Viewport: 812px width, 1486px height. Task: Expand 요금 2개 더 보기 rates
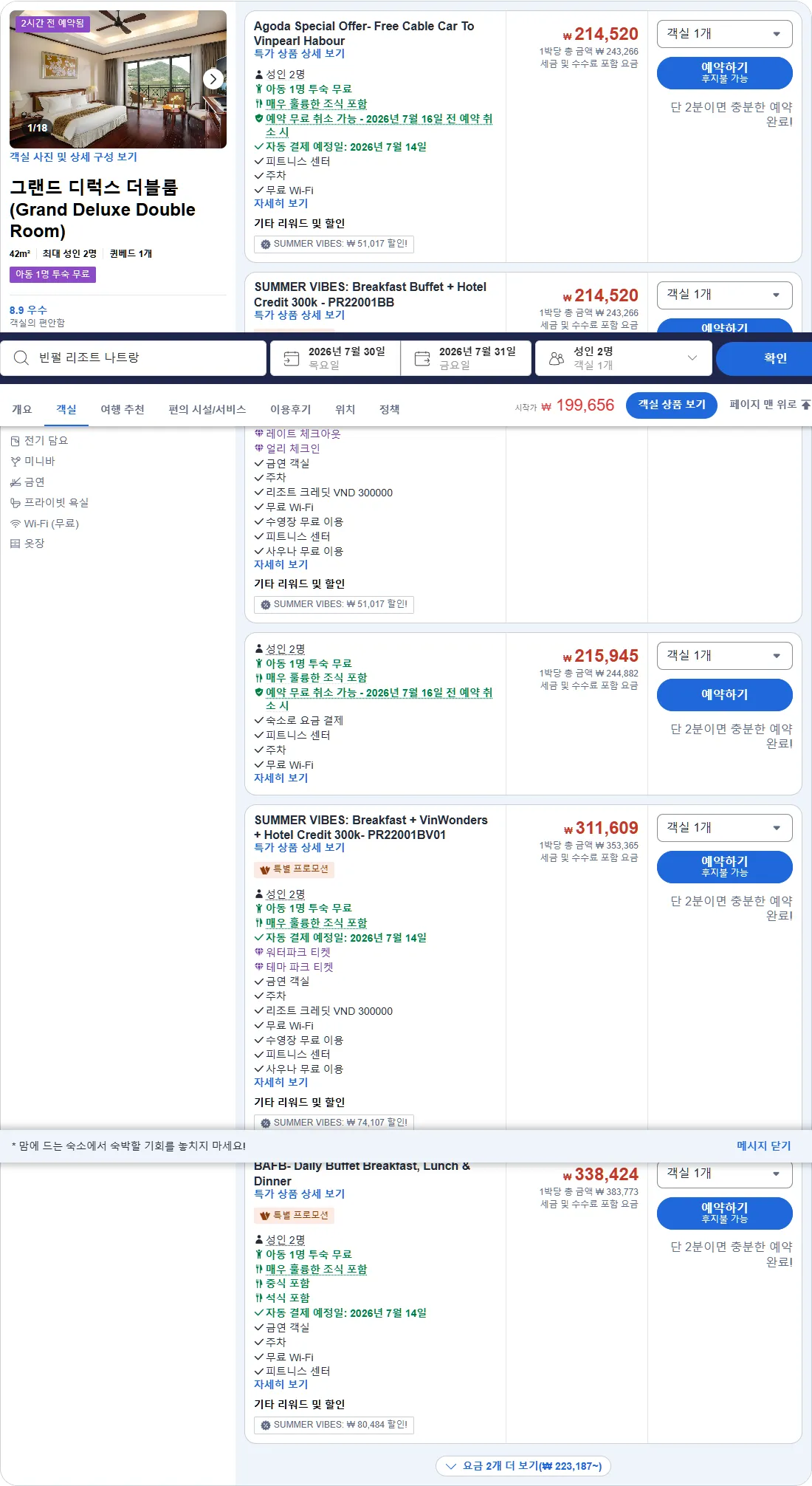tap(523, 1466)
